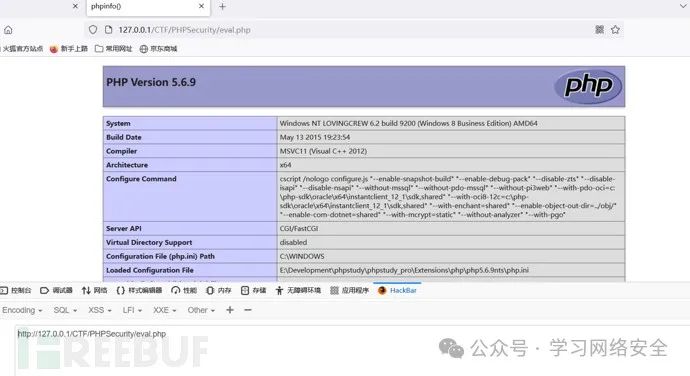
Task: Expand the LFI dropdown in HackBar
Action: 132,310
